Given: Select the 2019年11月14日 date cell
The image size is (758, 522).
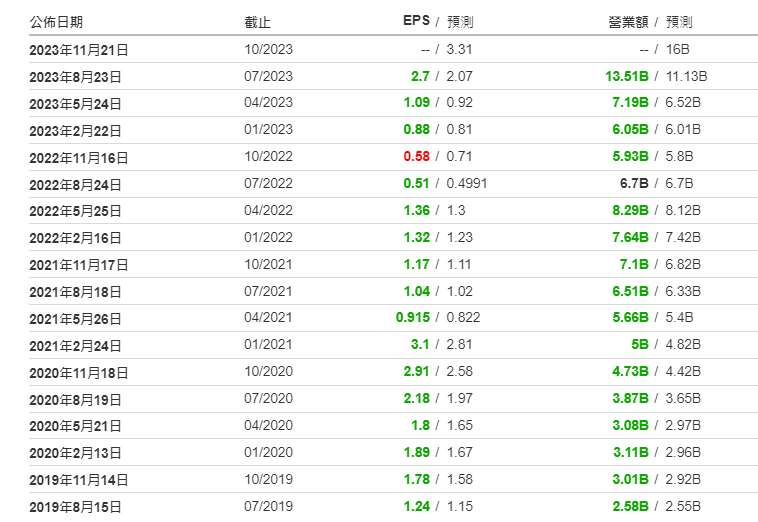Looking at the screenshot, I should point(80,479).
